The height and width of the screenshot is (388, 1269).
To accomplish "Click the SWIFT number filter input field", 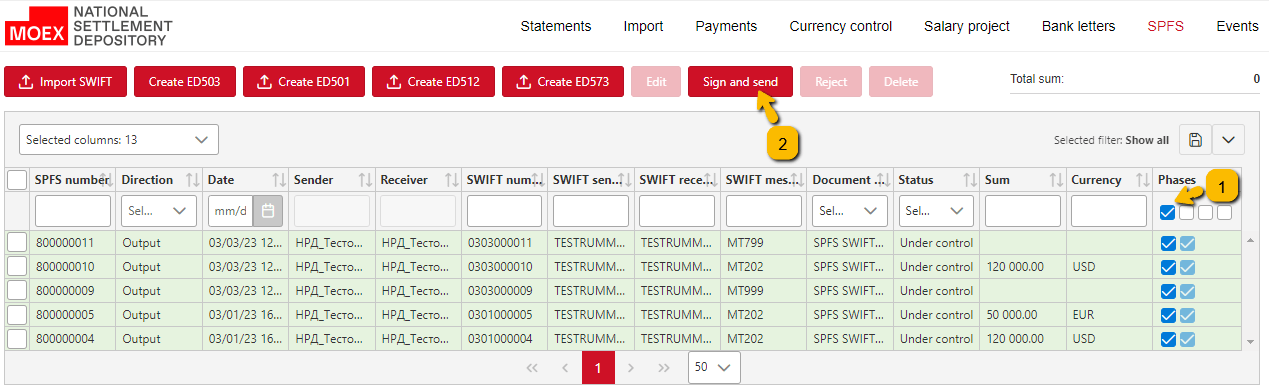I will [x=504, y=211].
